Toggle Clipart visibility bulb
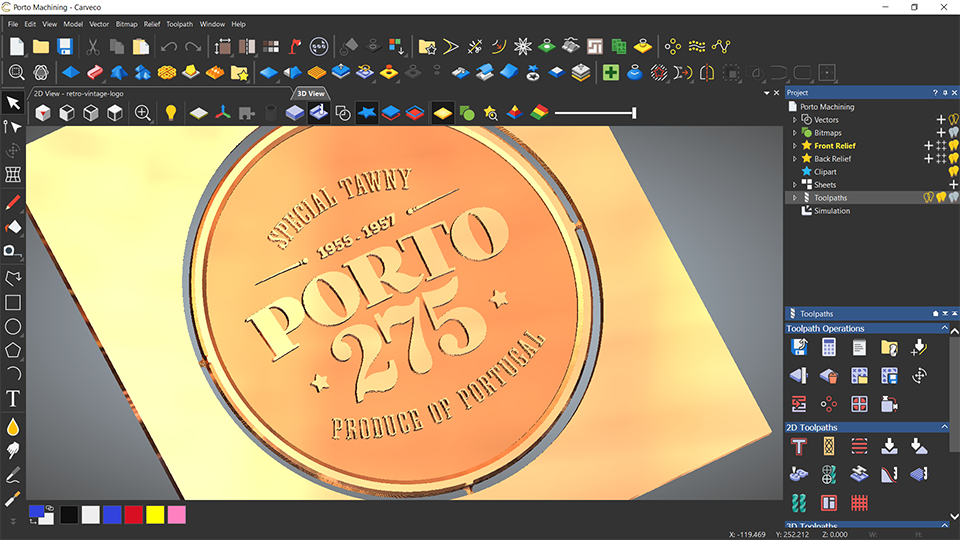This screenshot has height=540, width=960. point(954,171)
